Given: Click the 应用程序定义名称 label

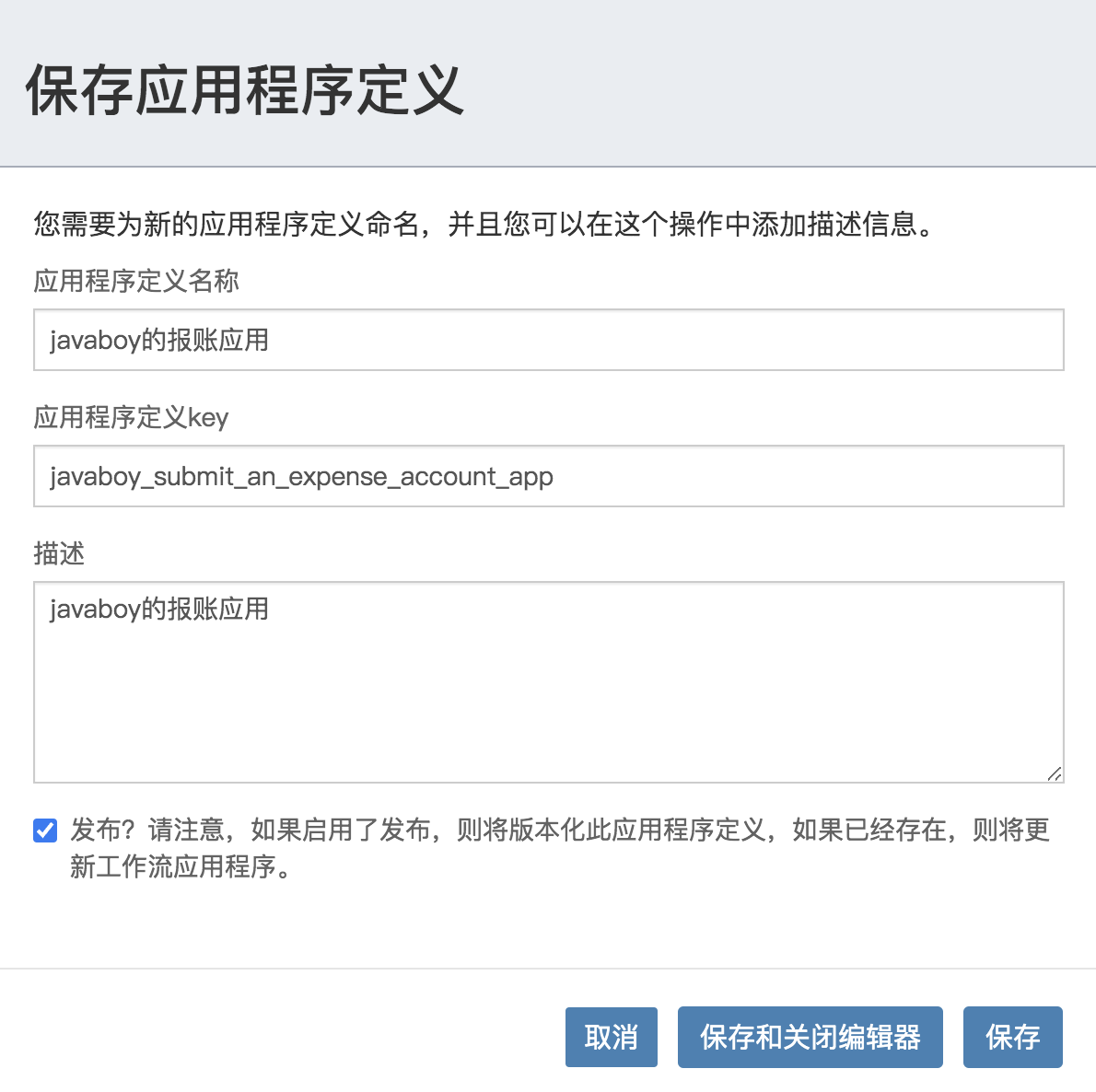Looking at the screenshot, I should [136, 281].
